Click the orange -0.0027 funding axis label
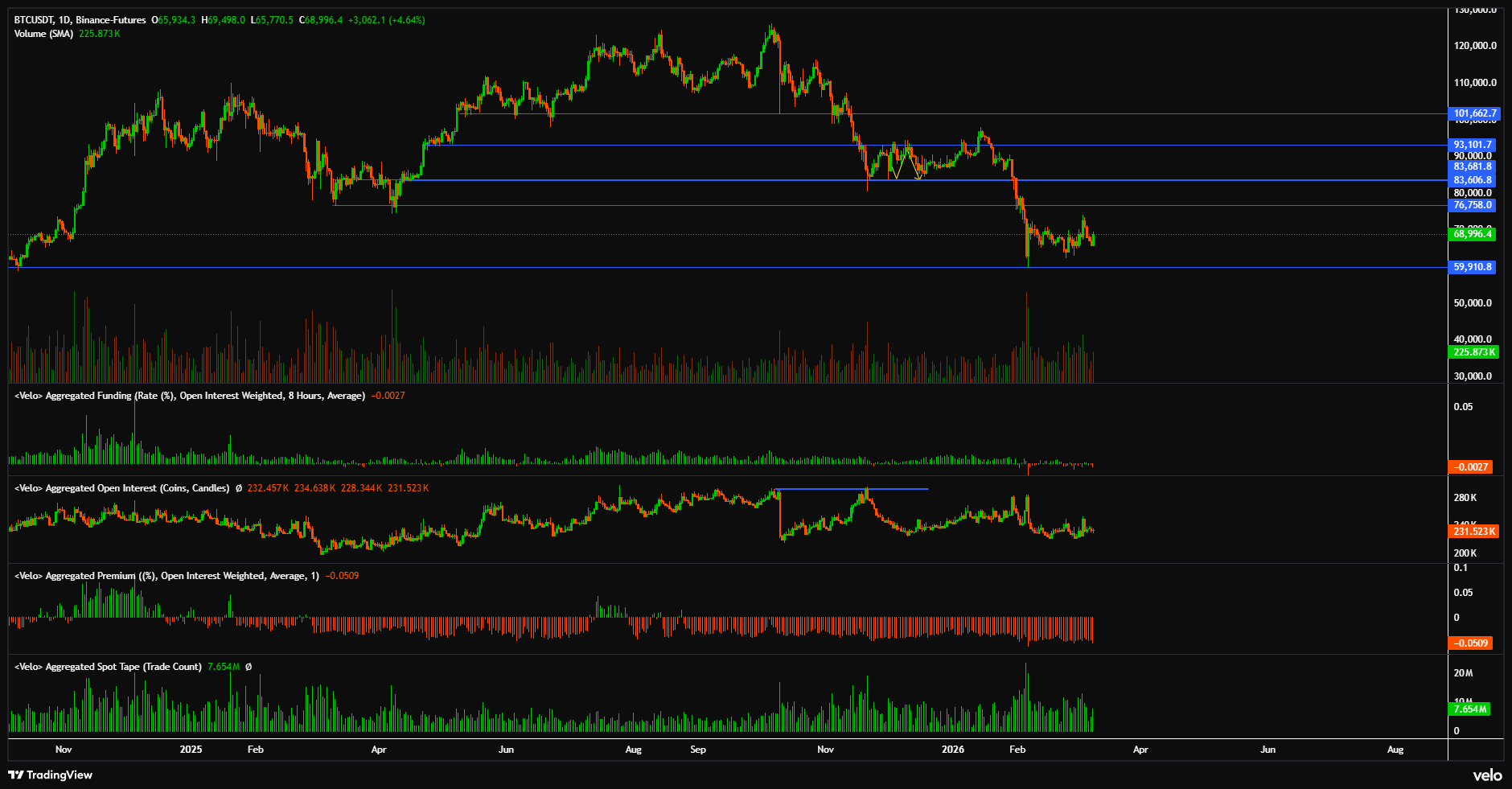1512x789 pixels. click(1471, 467)
